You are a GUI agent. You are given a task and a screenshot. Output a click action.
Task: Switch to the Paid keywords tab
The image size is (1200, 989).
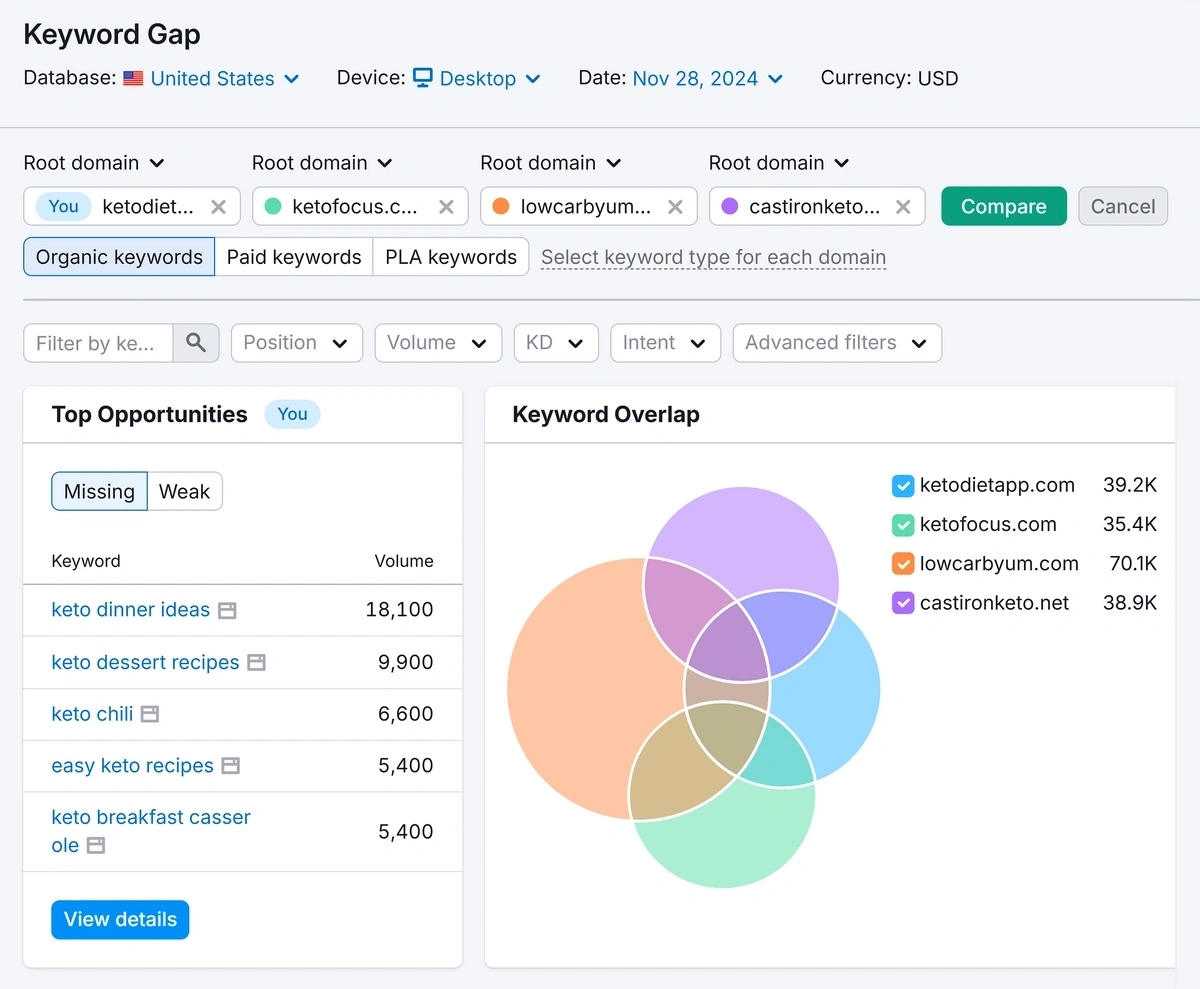pyautogui.click(x=294, y=257)
